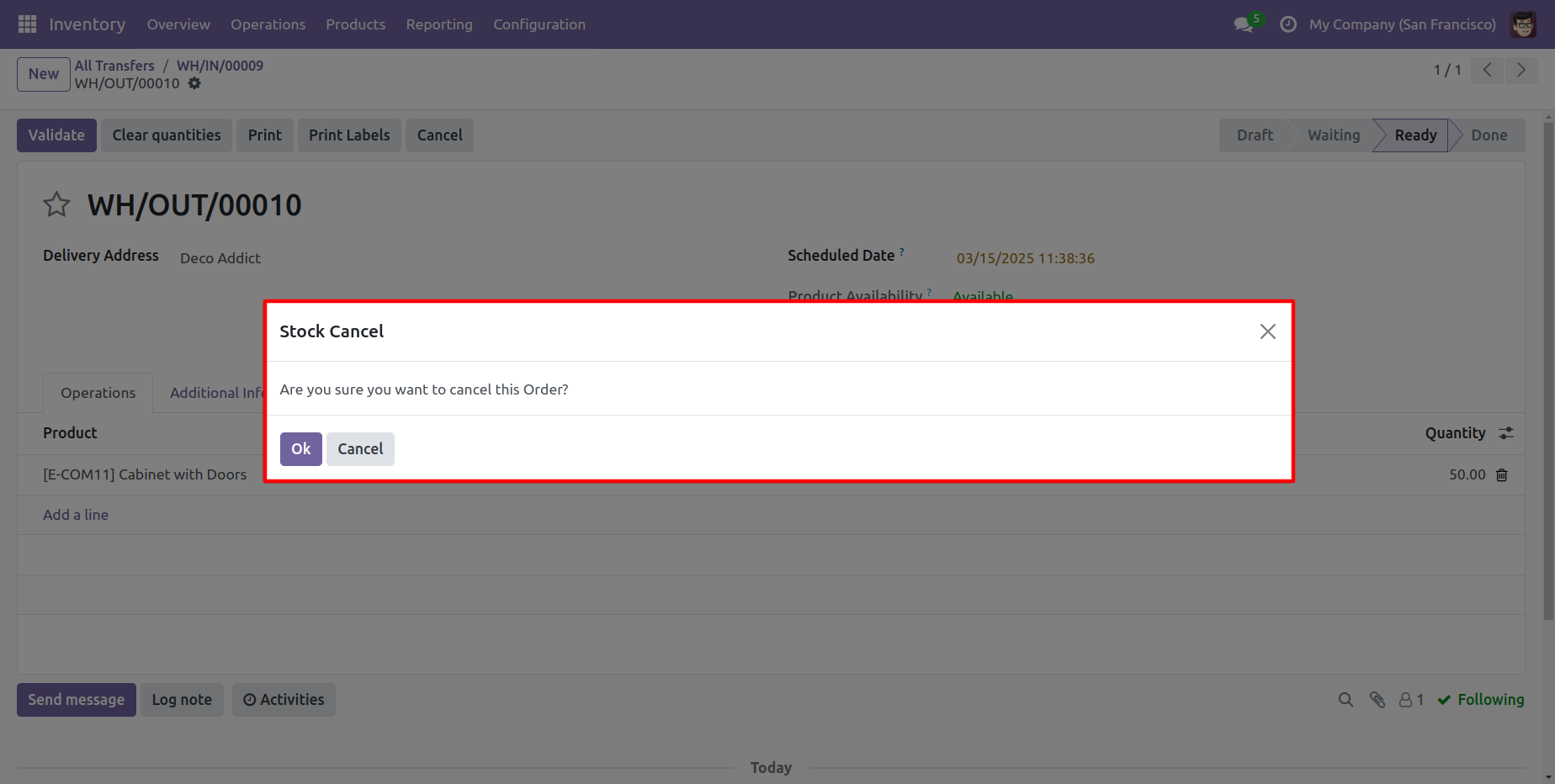Open the WH/IN/00009 breadcrumb link
This screenshot has width=1555, height=784.
pyautogui.click(x=220, y=66)
